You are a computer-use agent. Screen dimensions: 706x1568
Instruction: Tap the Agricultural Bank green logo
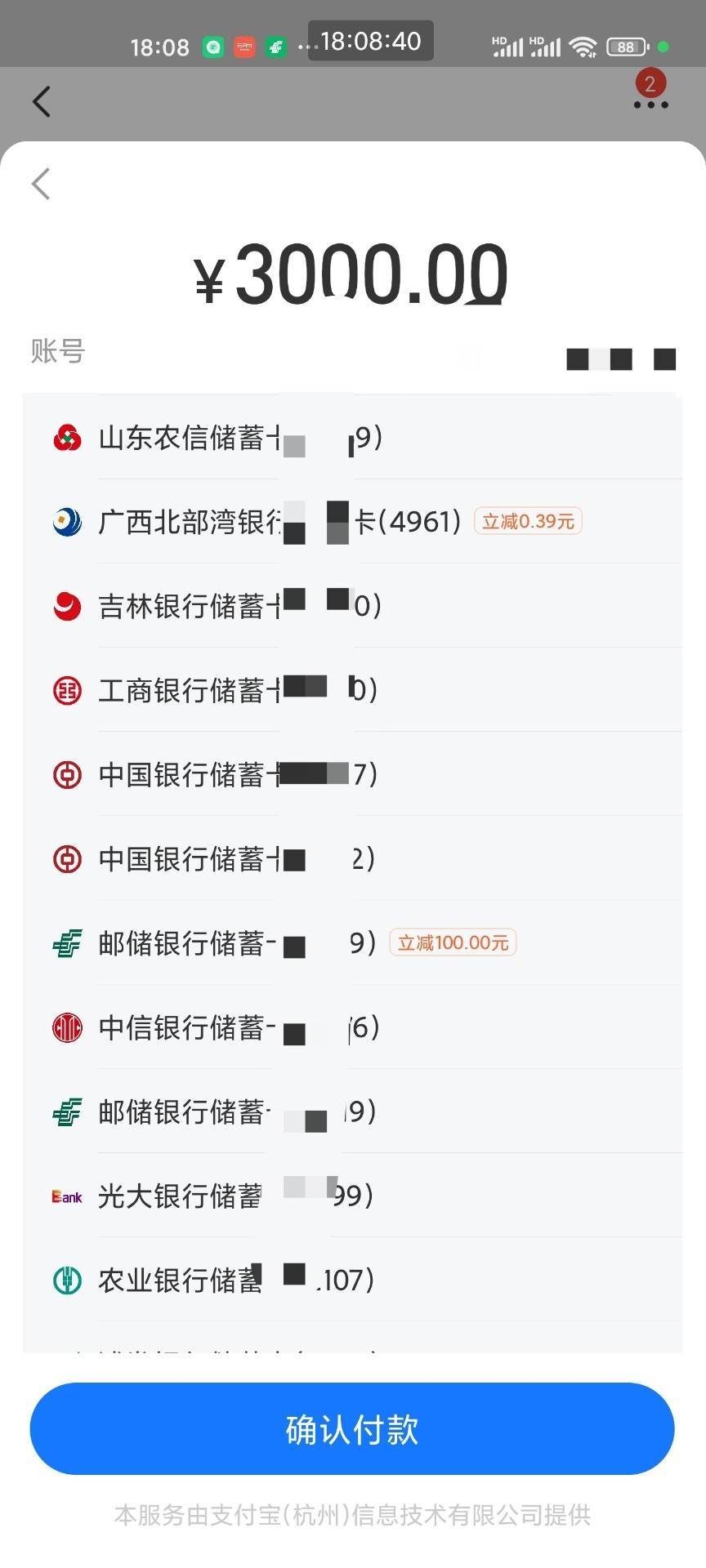click(x=67, y=1280)
